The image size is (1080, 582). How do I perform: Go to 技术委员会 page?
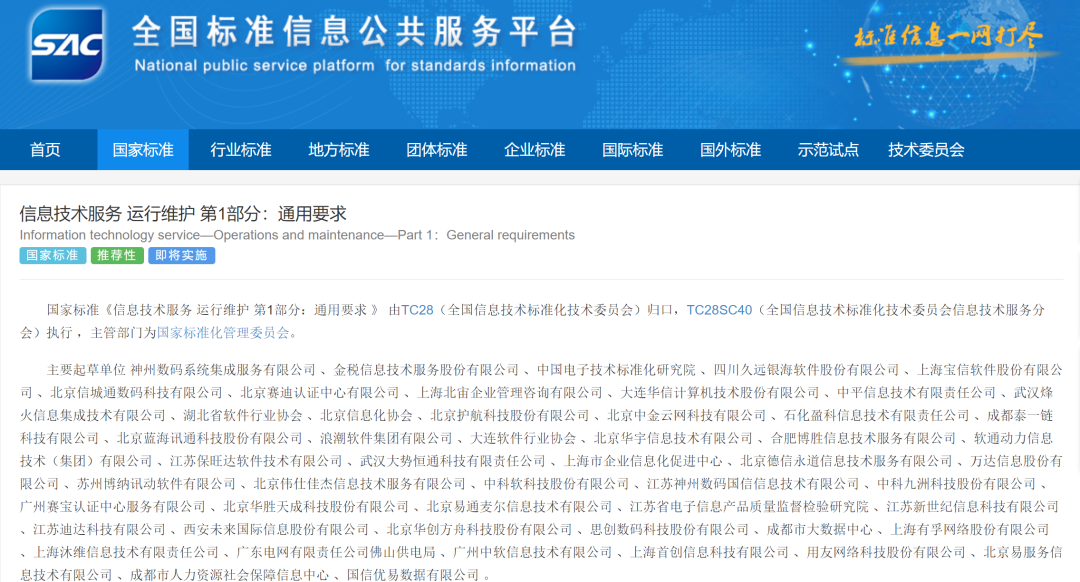(926, 150)
